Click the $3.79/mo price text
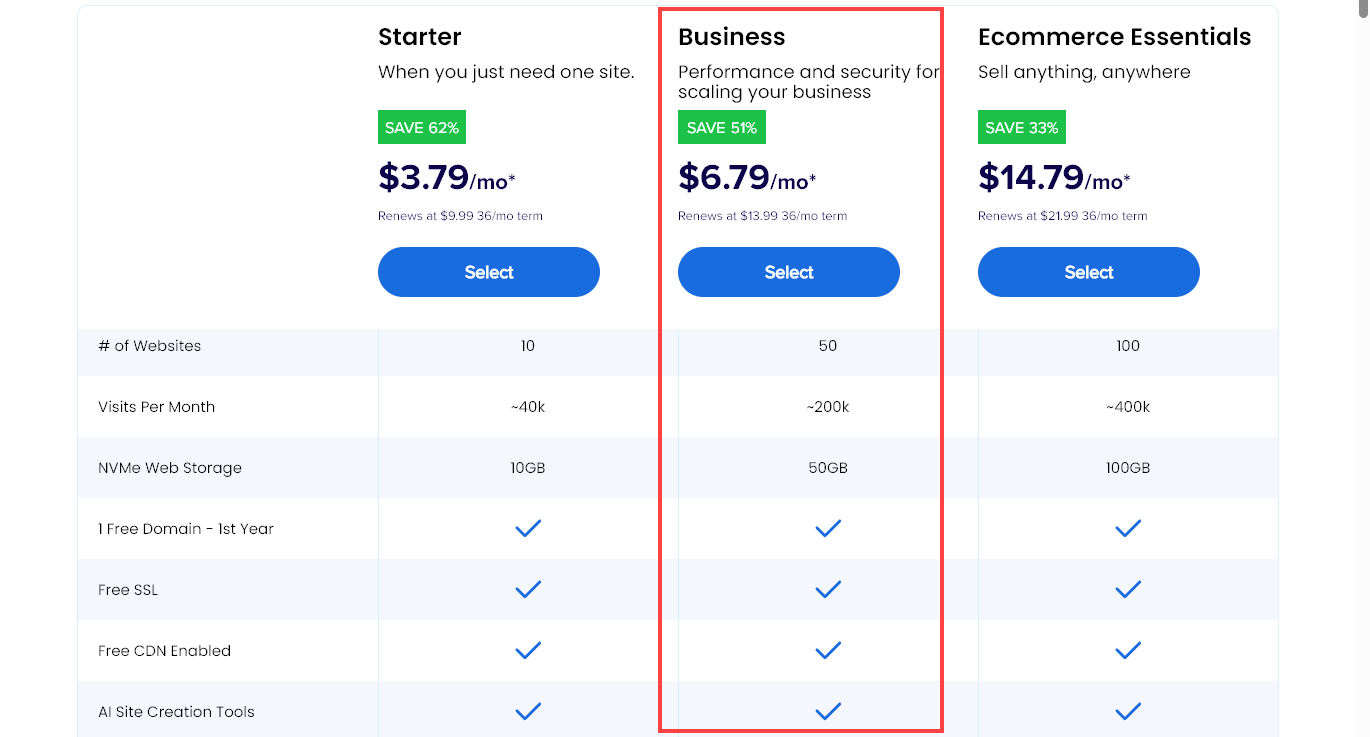Image resolution: width=1370 pixels, height=737 pixels. [x=448, y=177]
